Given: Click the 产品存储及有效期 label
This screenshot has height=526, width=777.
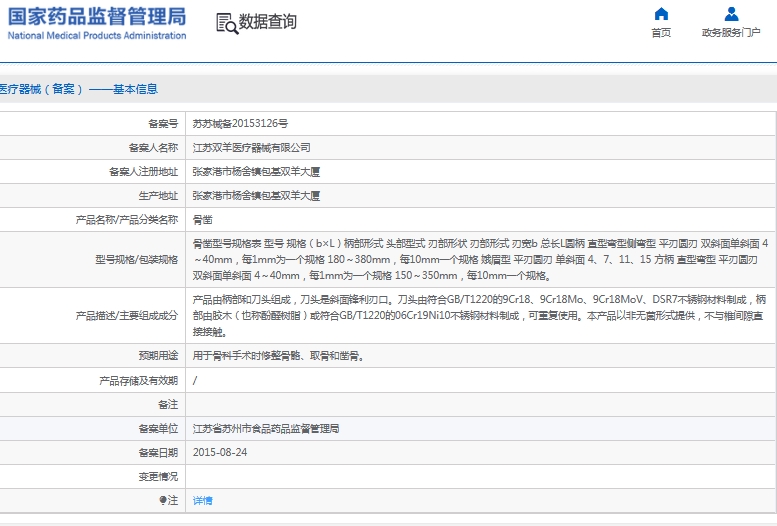Looking at the screenshot, I should point(138,380).
